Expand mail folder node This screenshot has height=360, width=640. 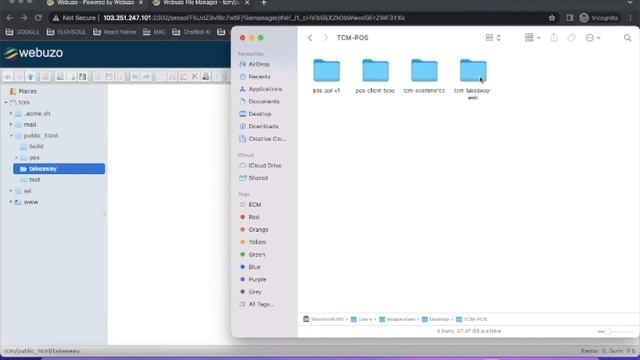(11, 124)
